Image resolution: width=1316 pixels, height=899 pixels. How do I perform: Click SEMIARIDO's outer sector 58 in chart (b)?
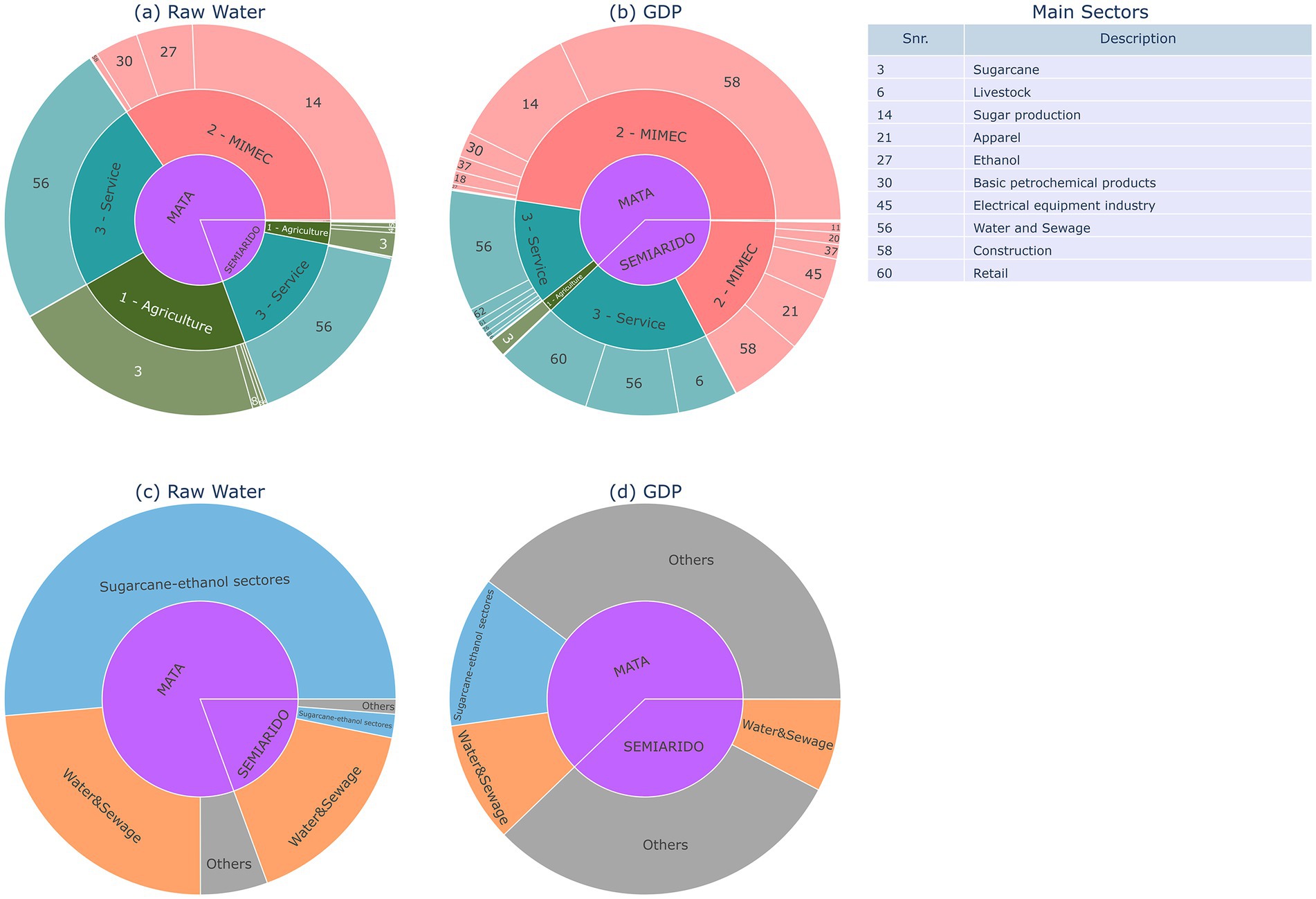[748, 349]
